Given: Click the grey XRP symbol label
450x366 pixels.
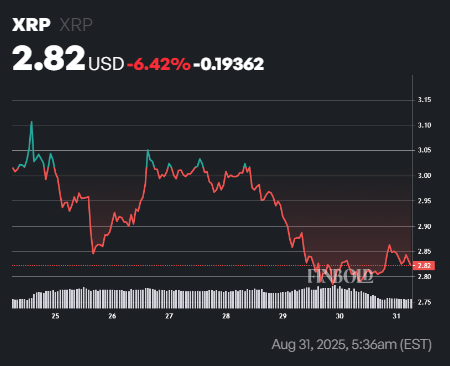Looking at the screenshot, I should (x=76, y=25).
